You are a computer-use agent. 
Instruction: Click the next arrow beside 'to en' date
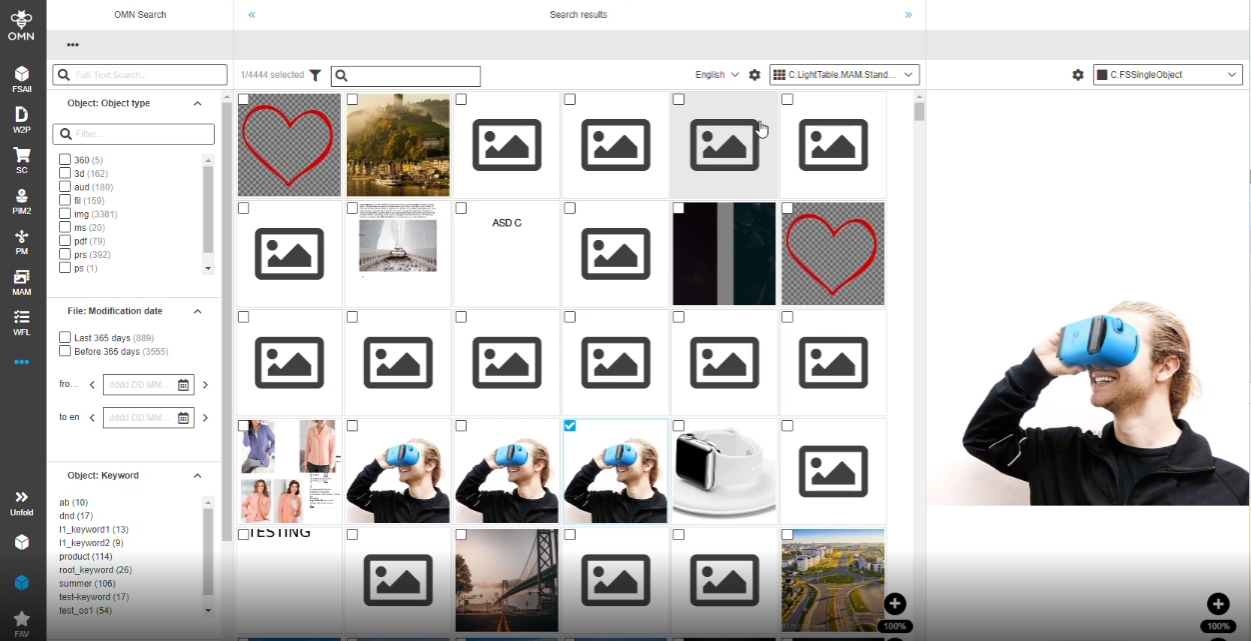click(205, 418)
